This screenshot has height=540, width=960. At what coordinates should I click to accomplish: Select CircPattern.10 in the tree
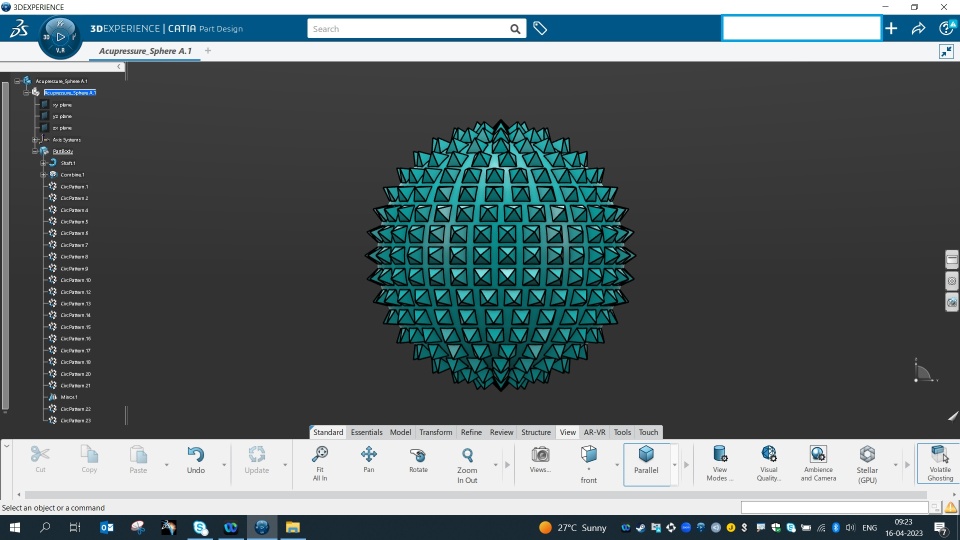(75, 280)
